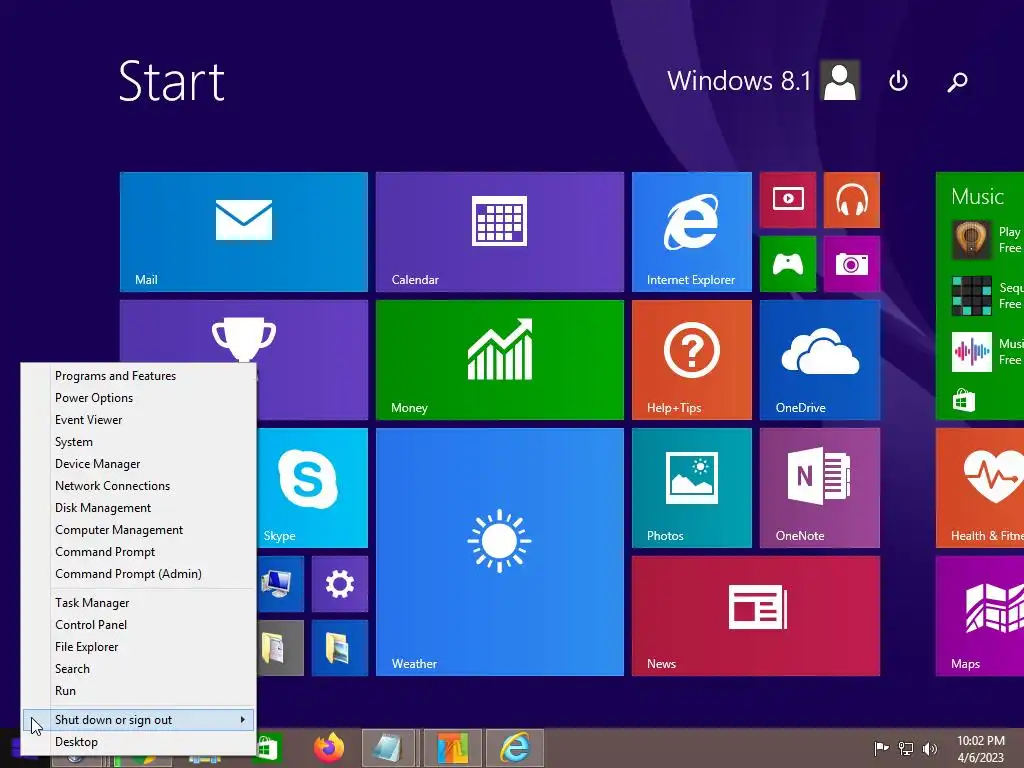Click the Action Center flag icon

coord(881,749)
